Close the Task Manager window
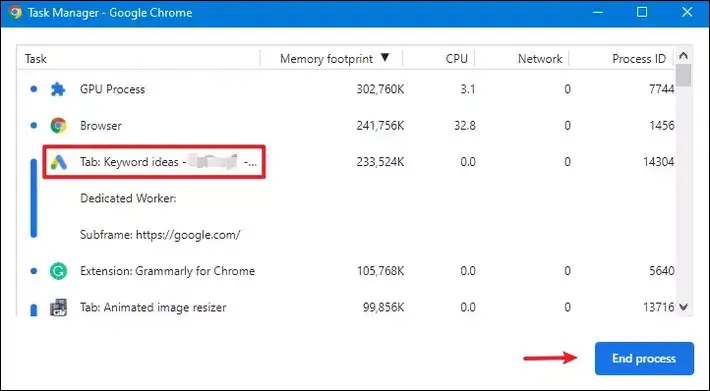The image size is (710, 391). 687,12
